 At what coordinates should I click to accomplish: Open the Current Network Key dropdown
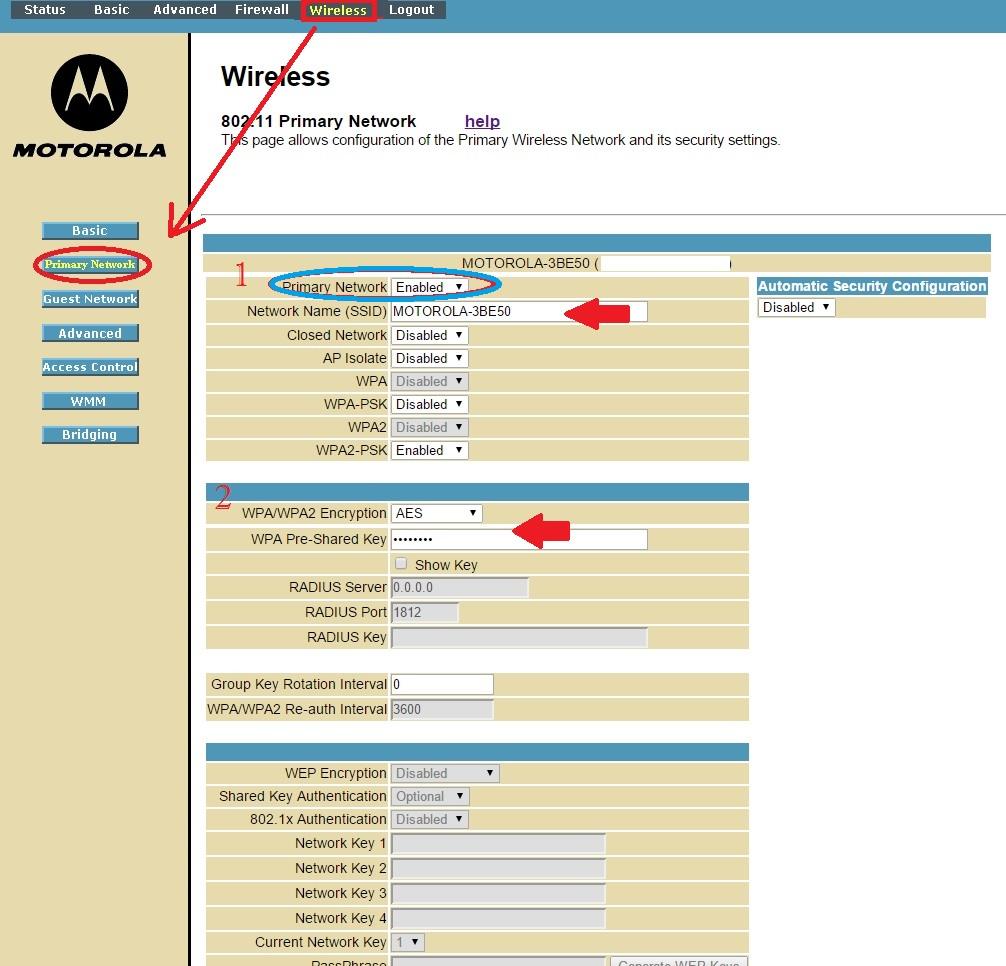tap(408, 942)
